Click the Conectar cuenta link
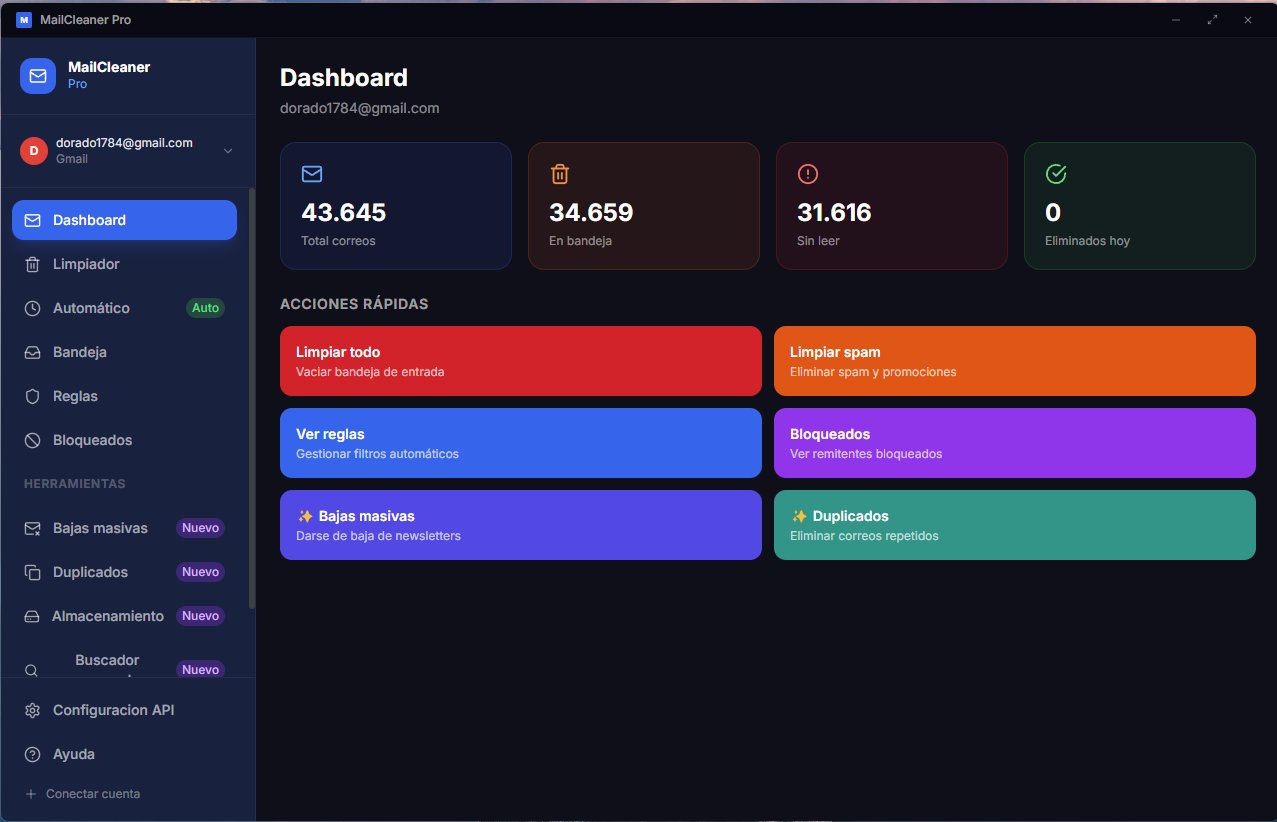Viewport: 1277px width, 822px height. 93,794
